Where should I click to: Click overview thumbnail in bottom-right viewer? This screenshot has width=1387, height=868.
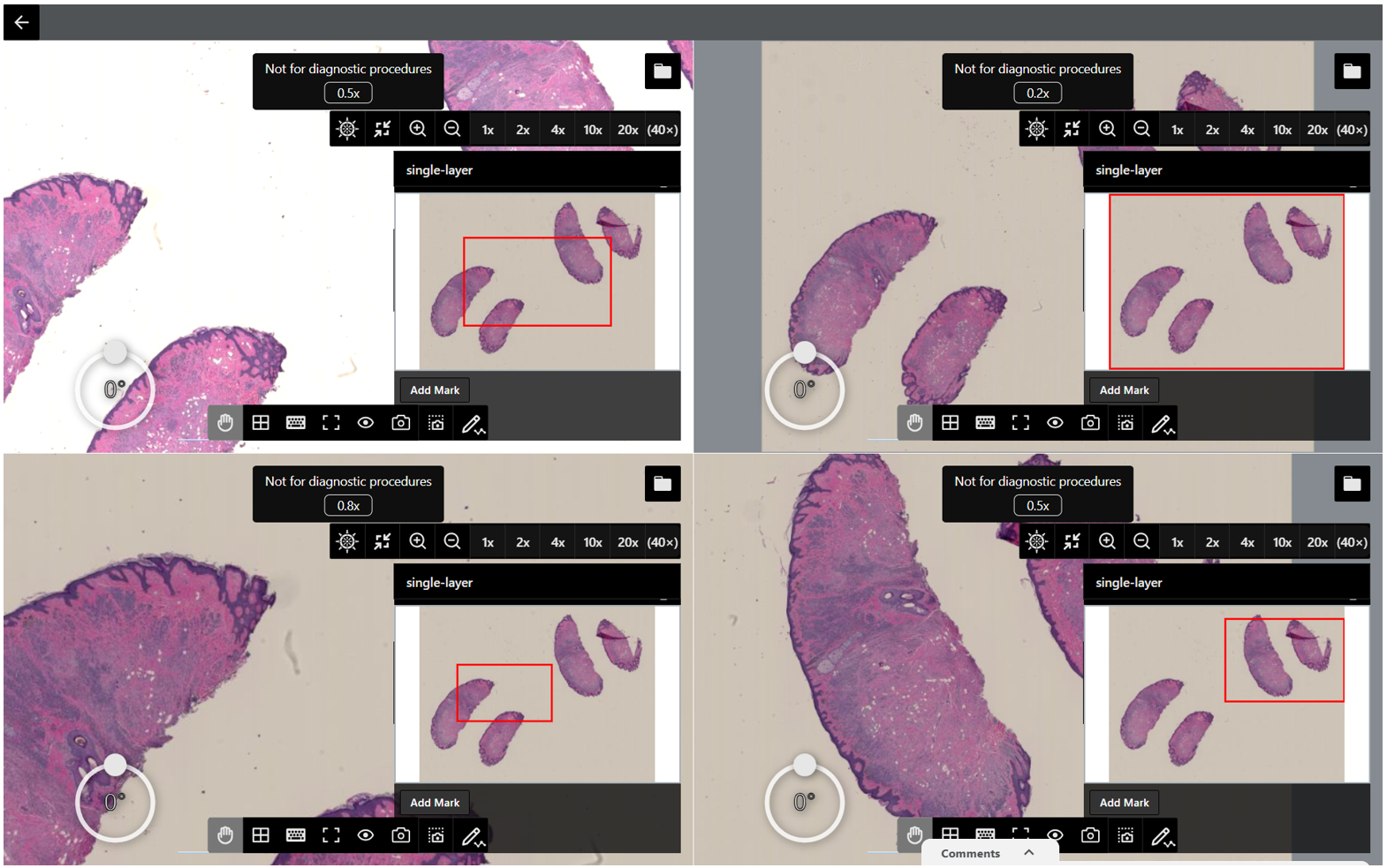tap(1226, 694)
